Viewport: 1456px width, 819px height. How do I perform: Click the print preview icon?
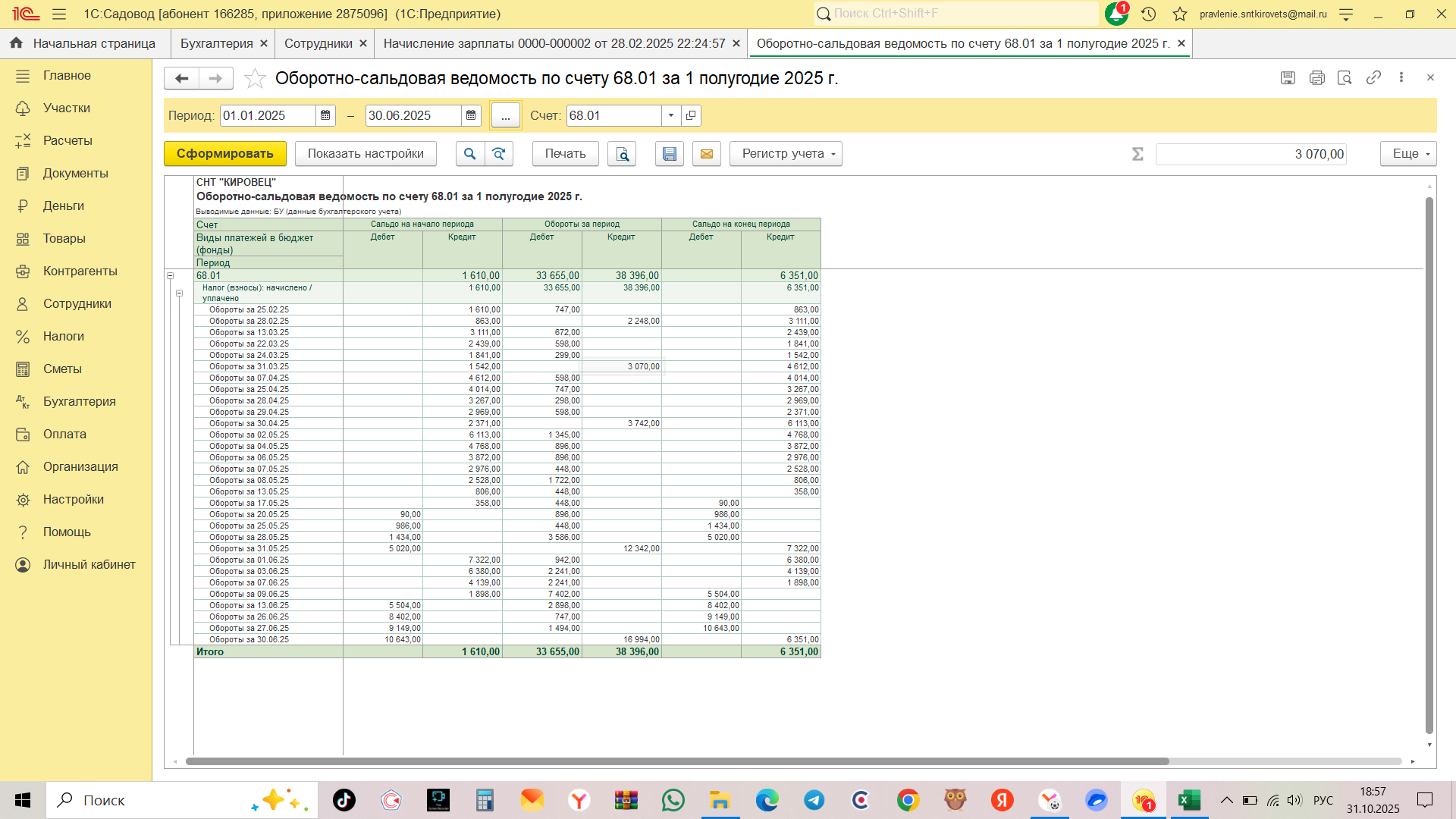point(622,154)
